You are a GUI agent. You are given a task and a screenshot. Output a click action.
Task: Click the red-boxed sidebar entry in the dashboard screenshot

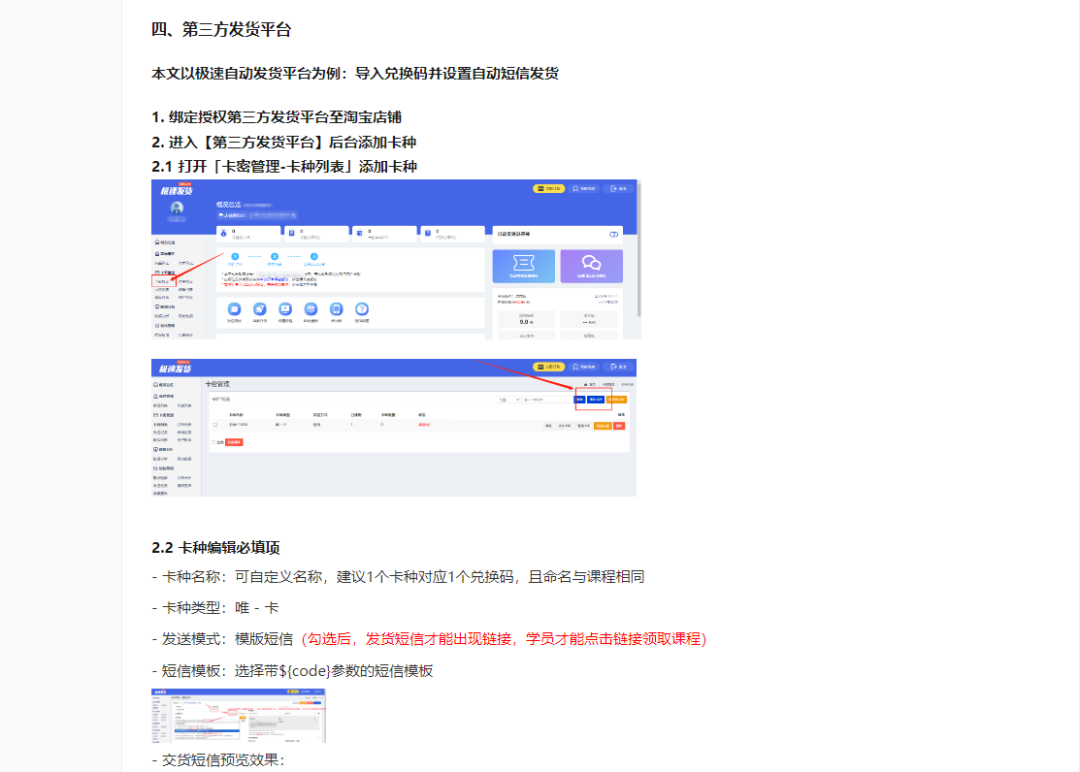(163, 282)
